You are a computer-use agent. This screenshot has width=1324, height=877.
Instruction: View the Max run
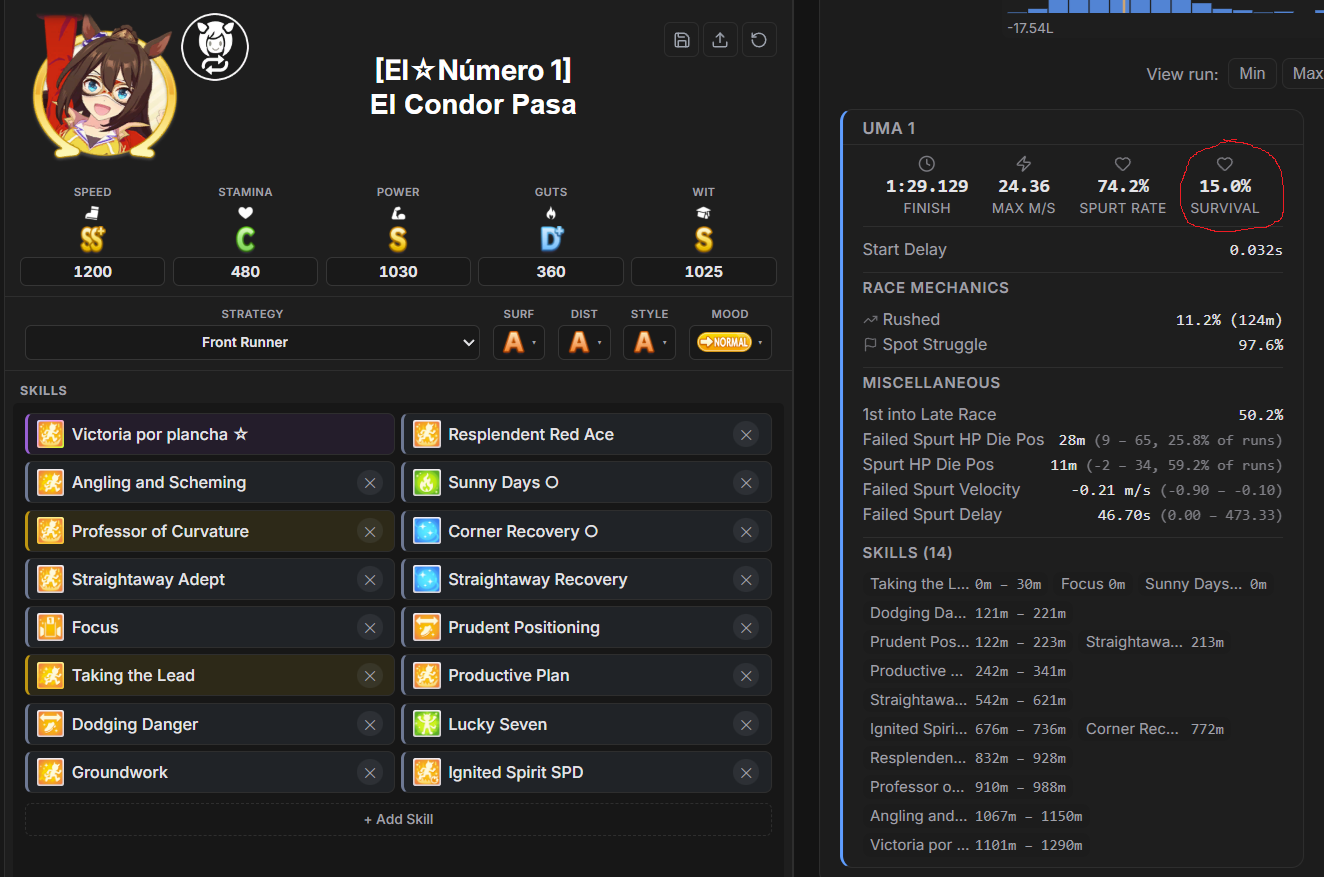tap(1305, 73)
